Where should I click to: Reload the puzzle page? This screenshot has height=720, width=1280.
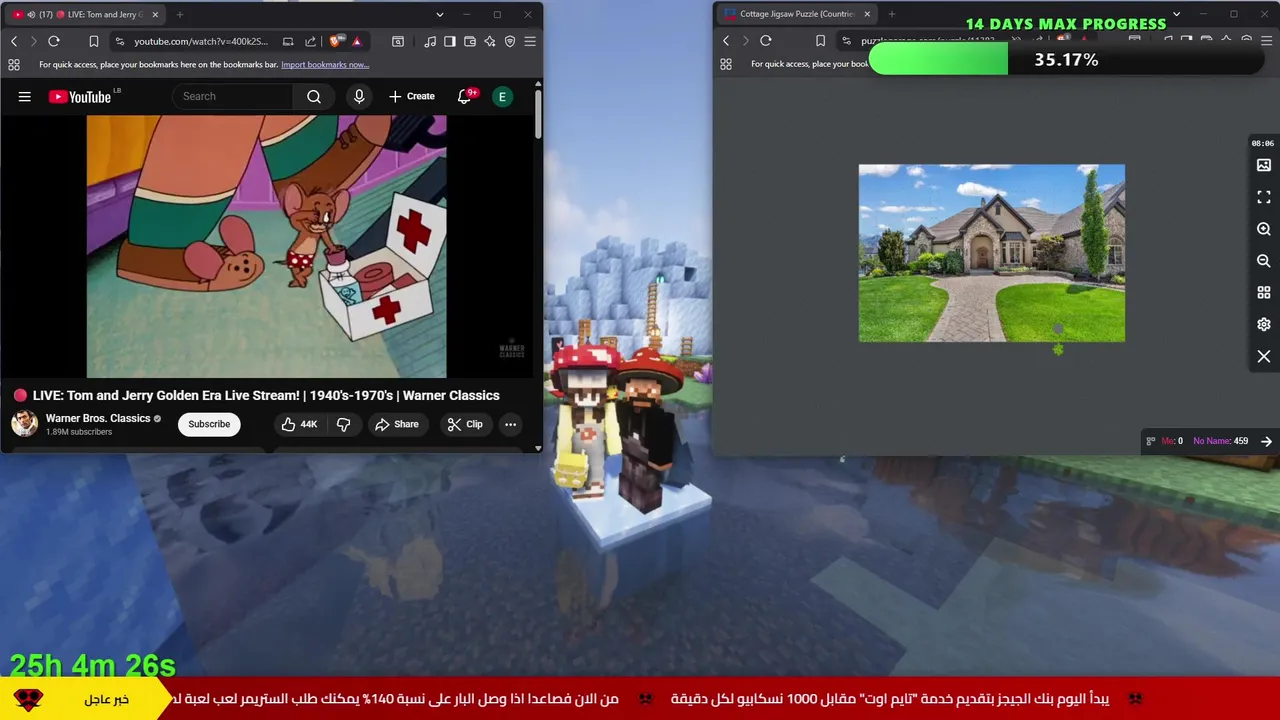(766, 41)
